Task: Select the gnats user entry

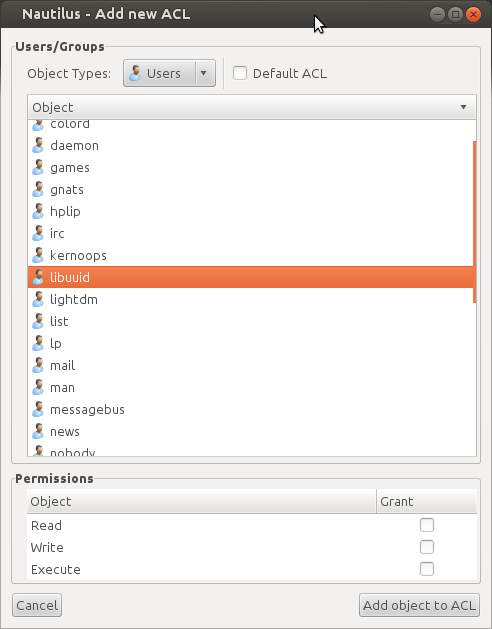Action: (251, 189)
